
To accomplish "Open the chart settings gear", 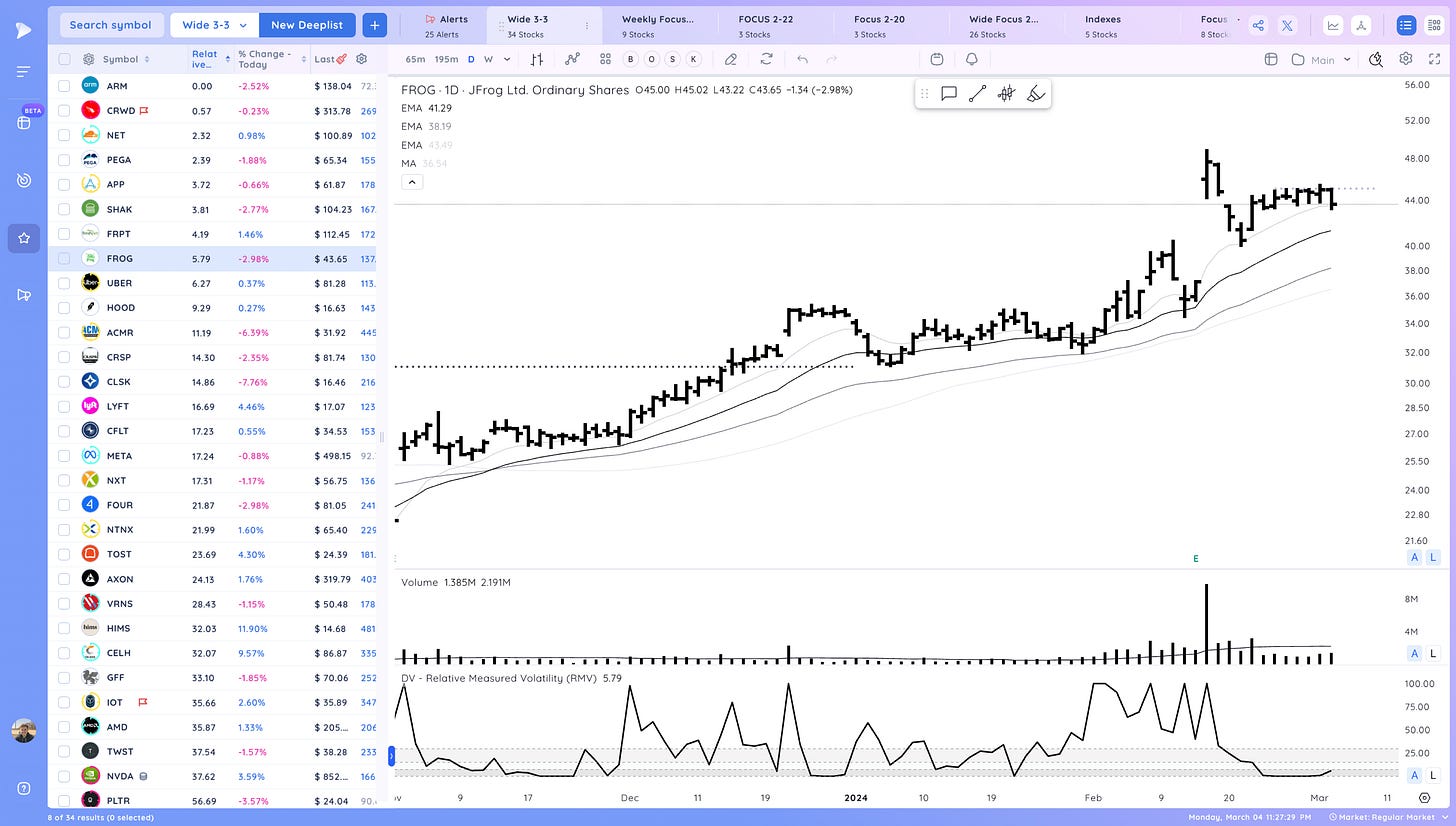I will point(1406,59).
